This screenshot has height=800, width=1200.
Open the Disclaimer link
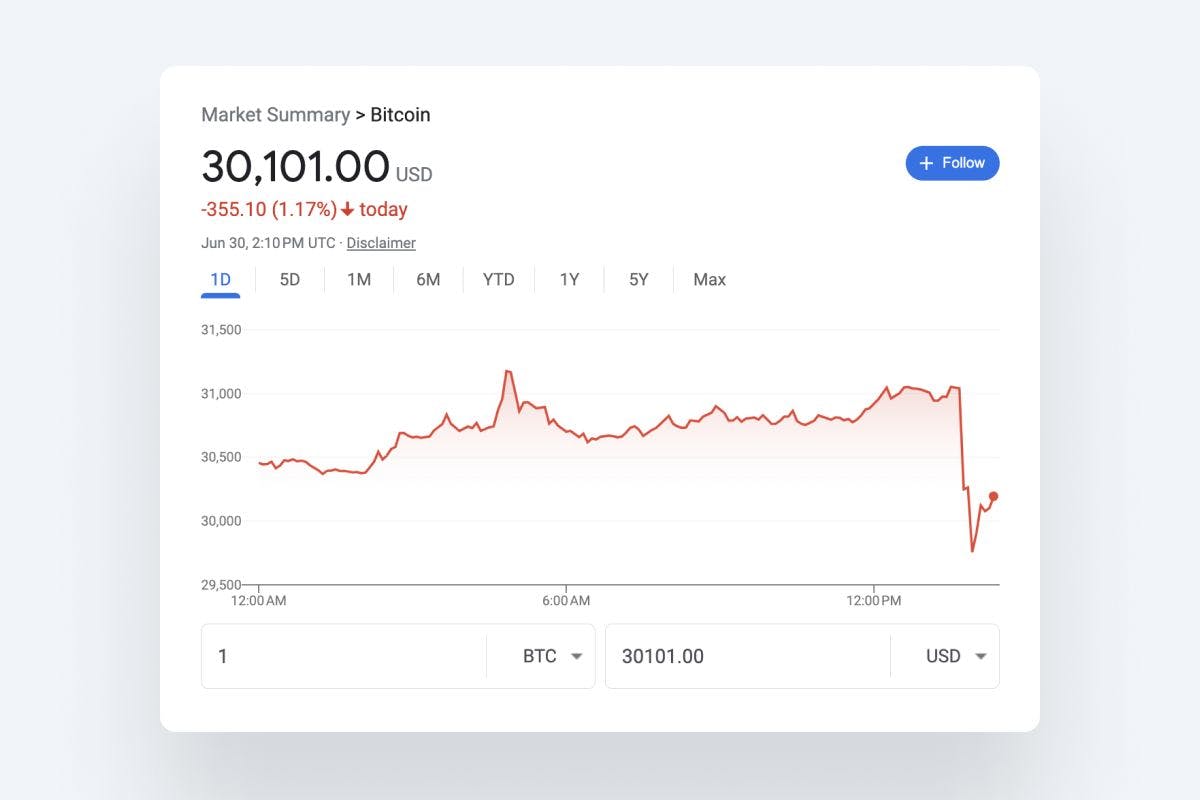click(x=381, y=243)
